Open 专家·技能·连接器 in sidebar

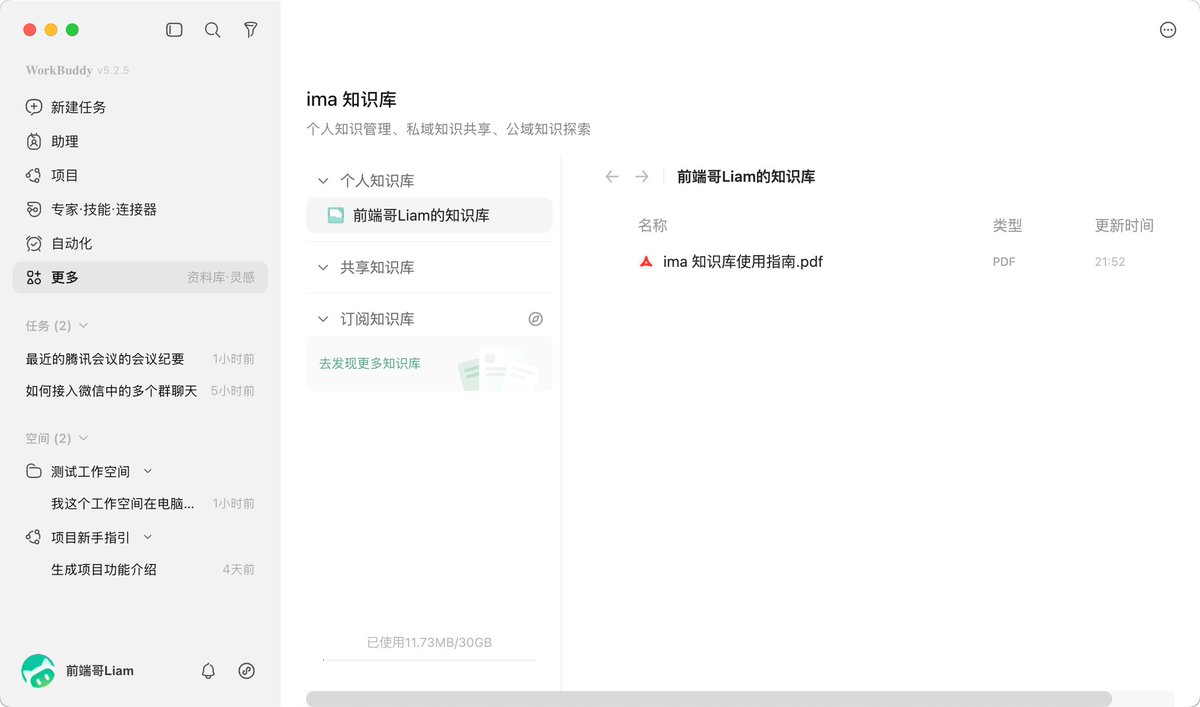point(140,209)
